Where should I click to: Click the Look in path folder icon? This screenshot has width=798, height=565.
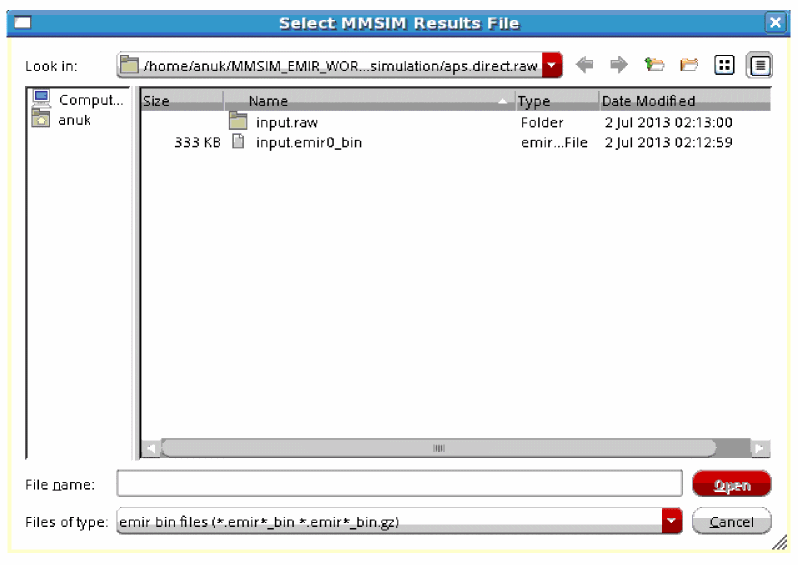tap(129, 65)
